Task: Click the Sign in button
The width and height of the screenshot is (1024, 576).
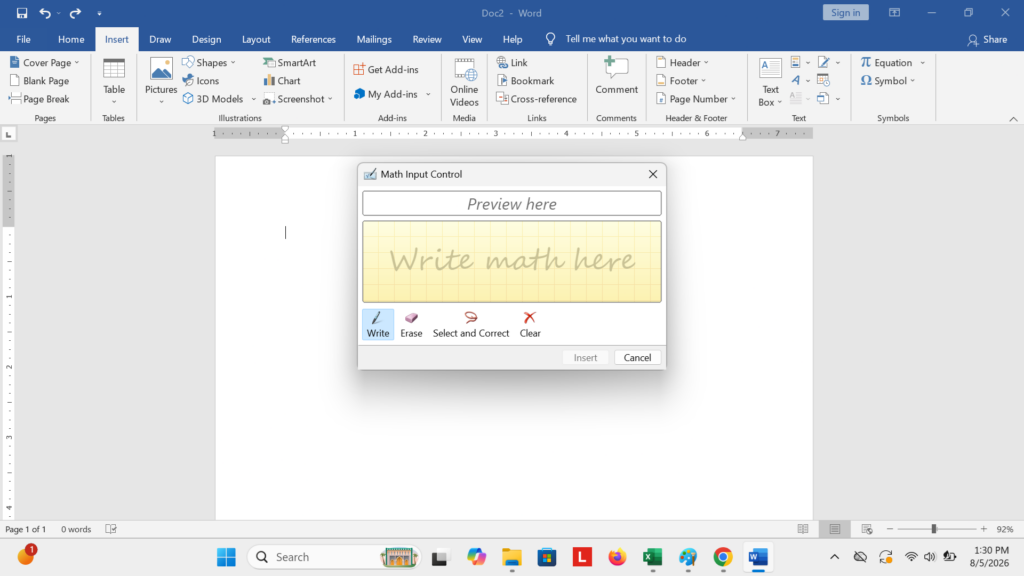Action: (845, 12)
